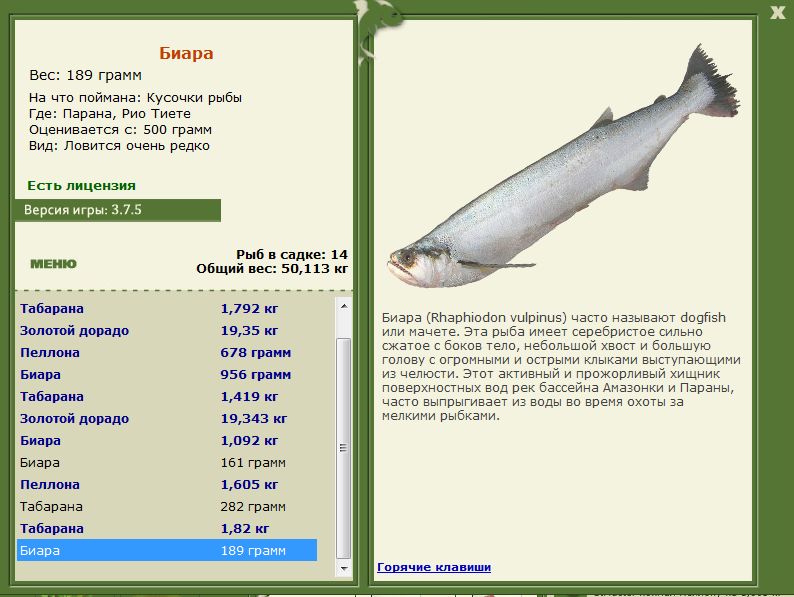
Task: Click Вид: Ловится очень редко line
Action: (119, 146)
